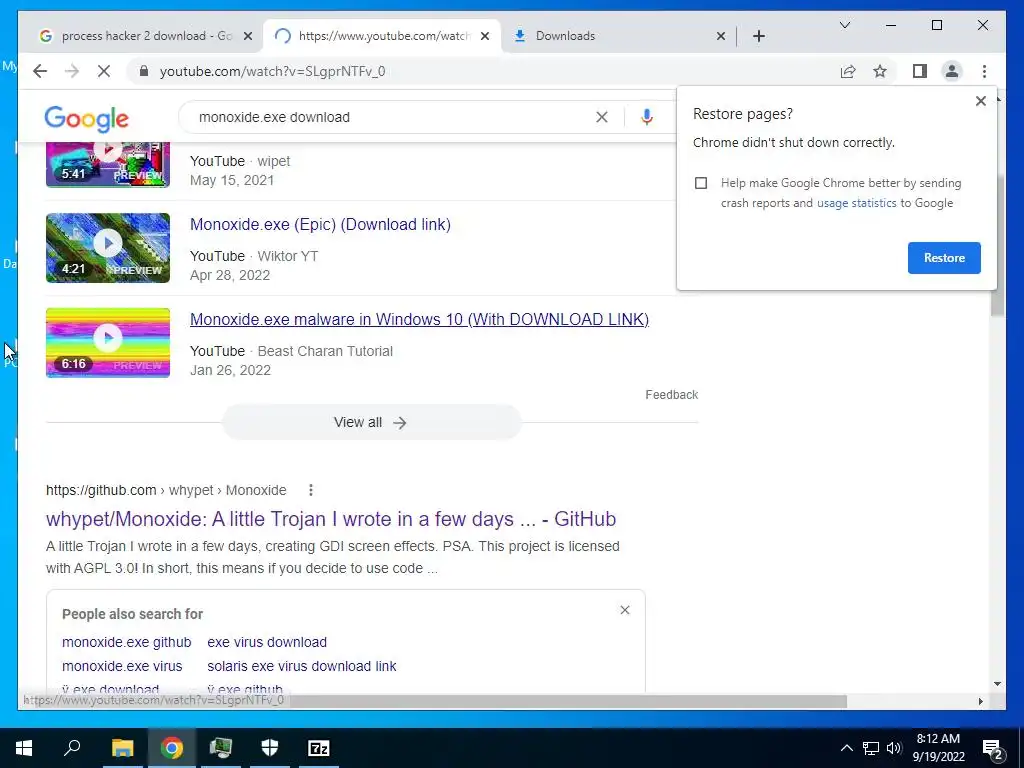The height and width of the screenshot is (768, 1024).
Task: Open the Chrome profile avatar
Action: click(x=952, y=71)
